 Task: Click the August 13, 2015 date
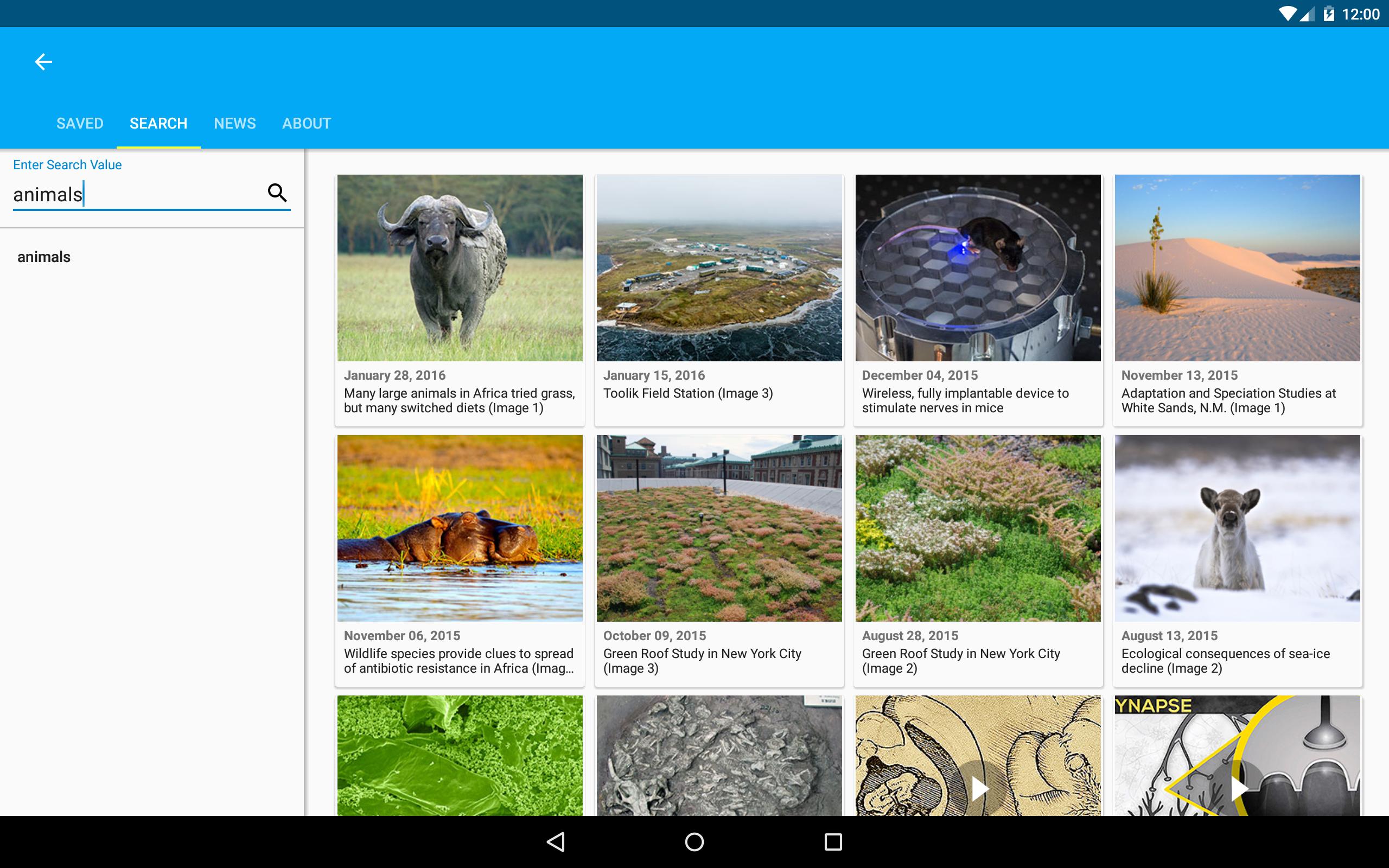tap(1170, 635)
